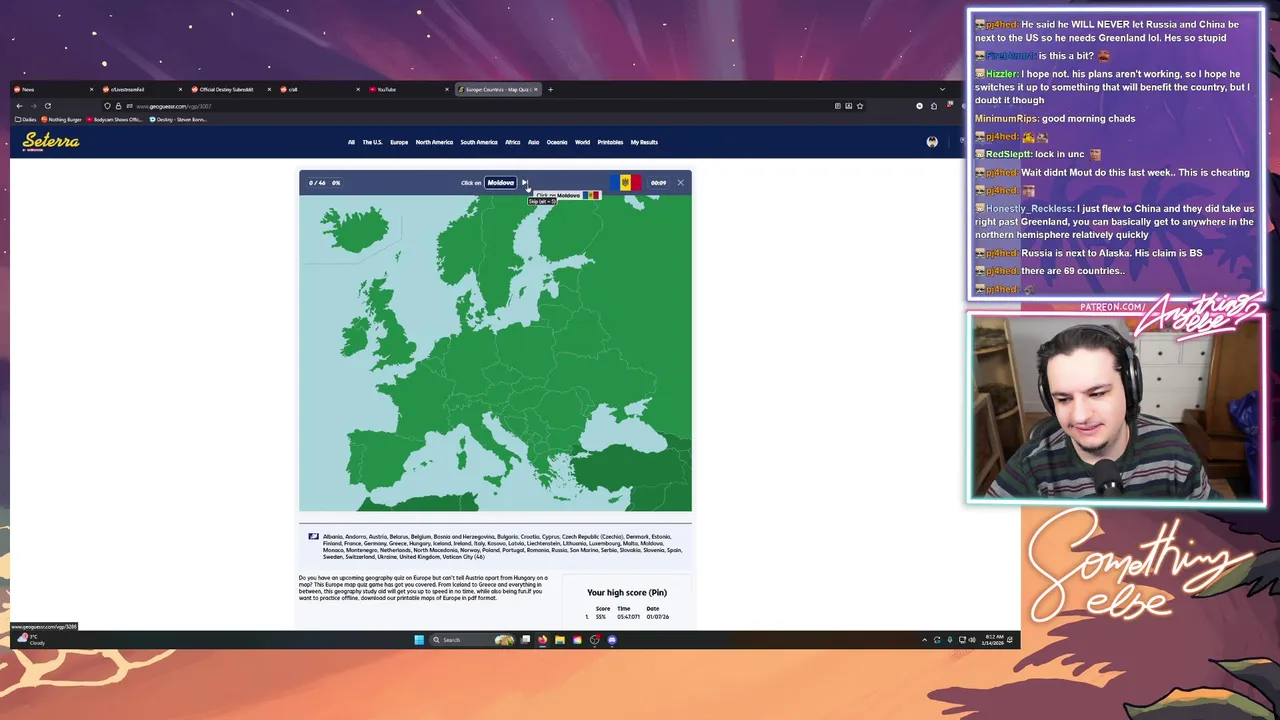Viewport: 1280px width, 720px height.
Task: Open Task View on the taskbar
Action: [525, 640]
